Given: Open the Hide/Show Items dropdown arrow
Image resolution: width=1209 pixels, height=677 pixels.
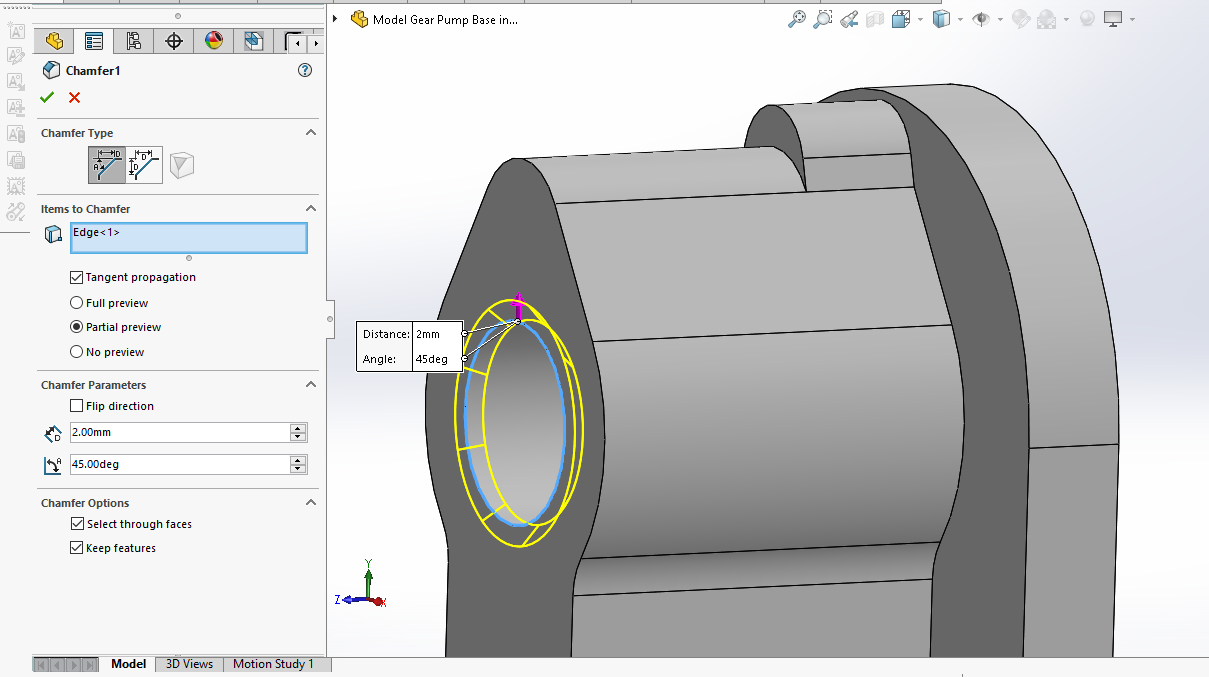Looking at the screenshot, I should click(1000, 20).
